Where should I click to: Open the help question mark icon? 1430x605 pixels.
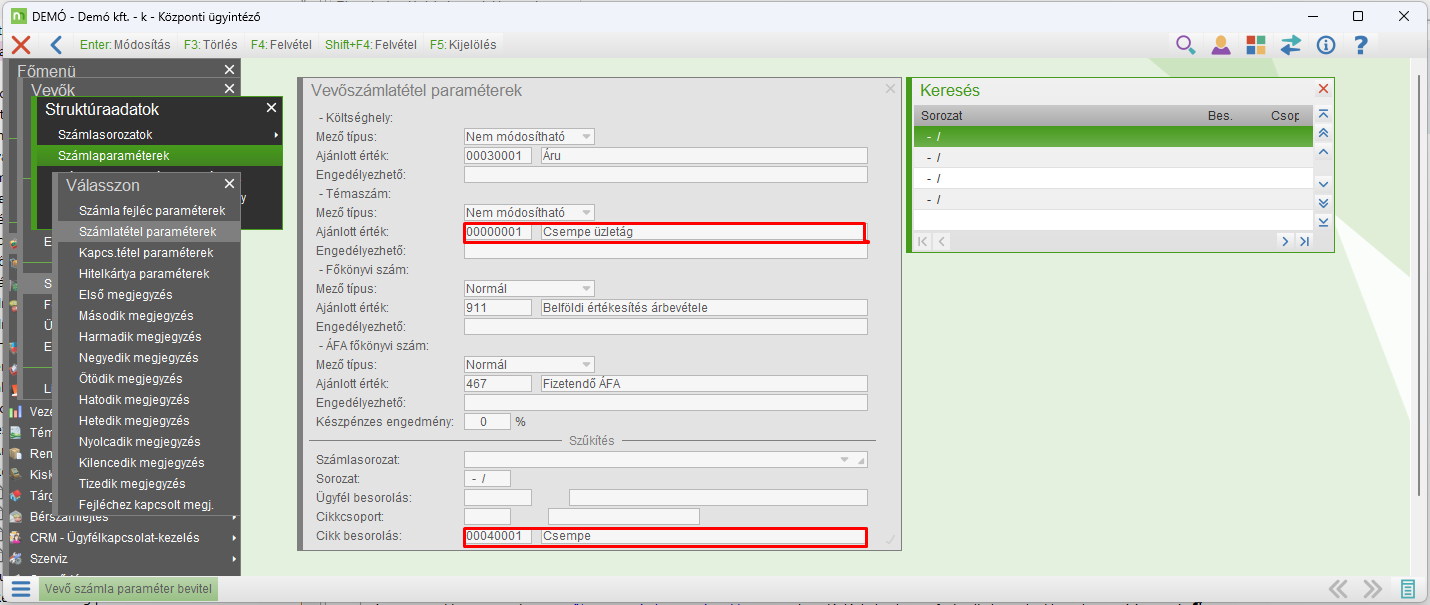point(1360,44)
